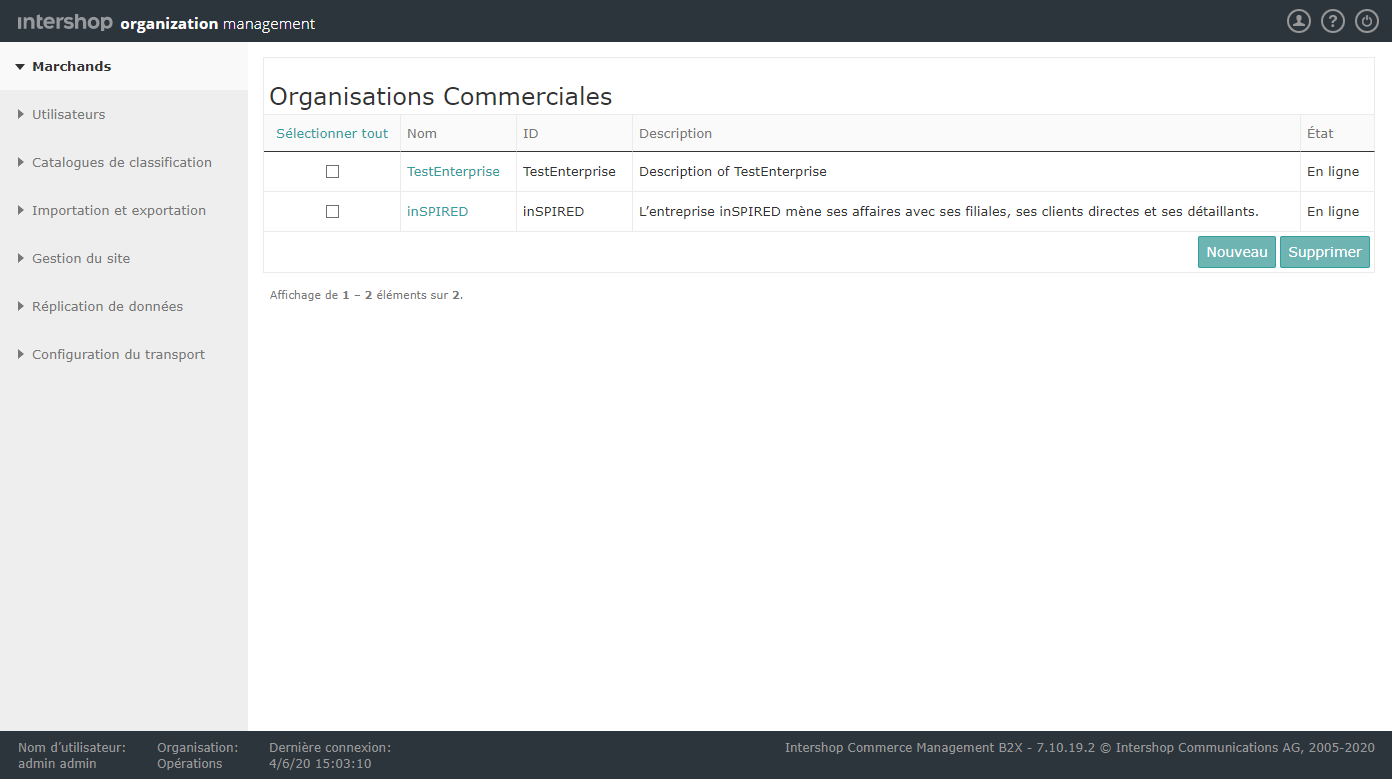Open the inSPIRED organization link
The height and width of the screenshot is (779, 1392).
(437, 212)
